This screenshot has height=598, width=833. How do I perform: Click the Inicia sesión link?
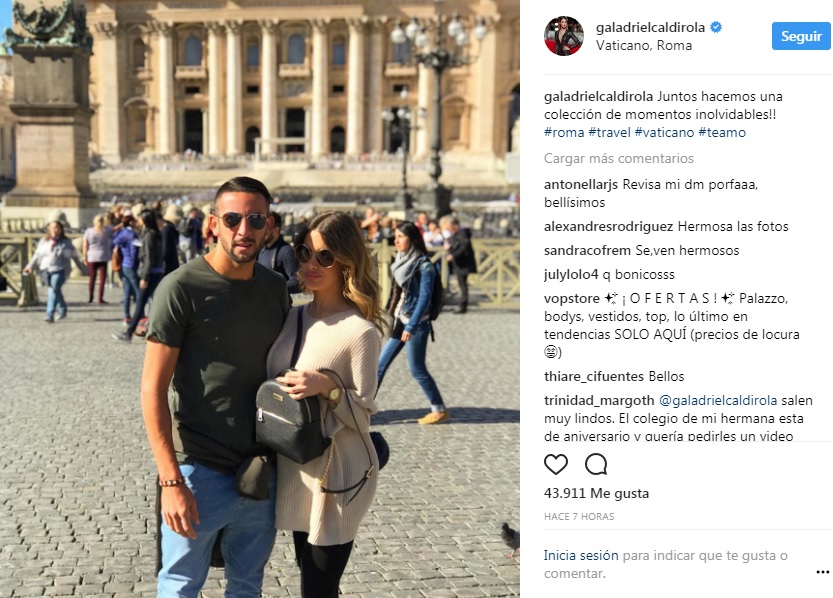tap(581, 556)
